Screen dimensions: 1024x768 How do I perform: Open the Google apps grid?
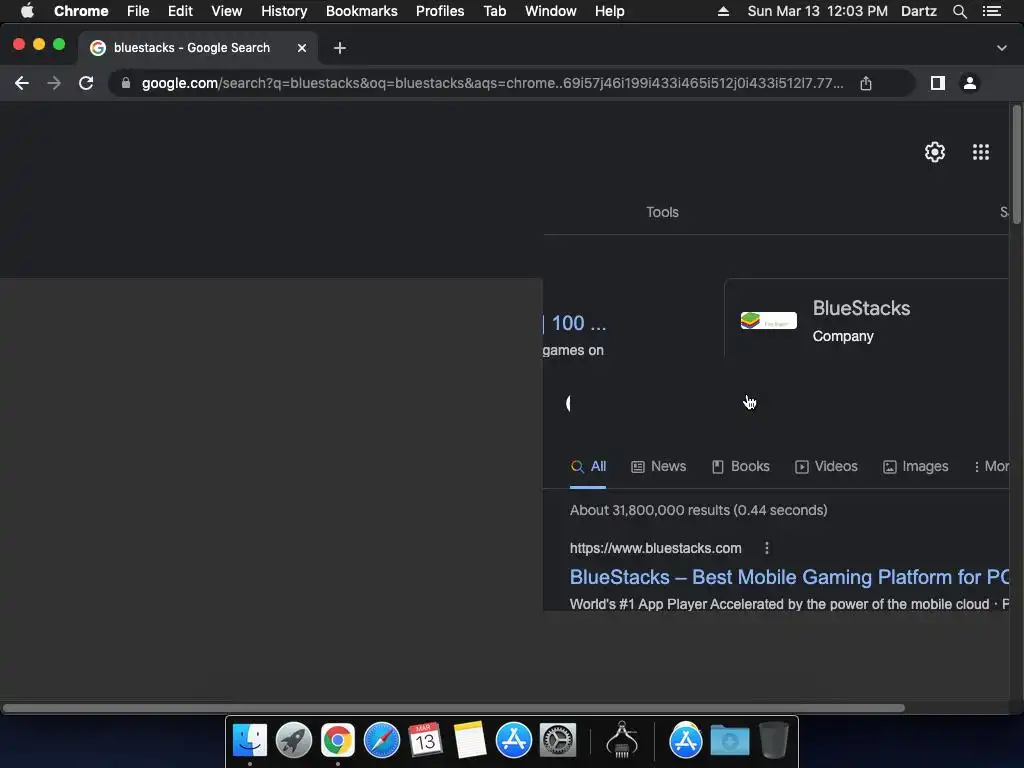[981, 152]
